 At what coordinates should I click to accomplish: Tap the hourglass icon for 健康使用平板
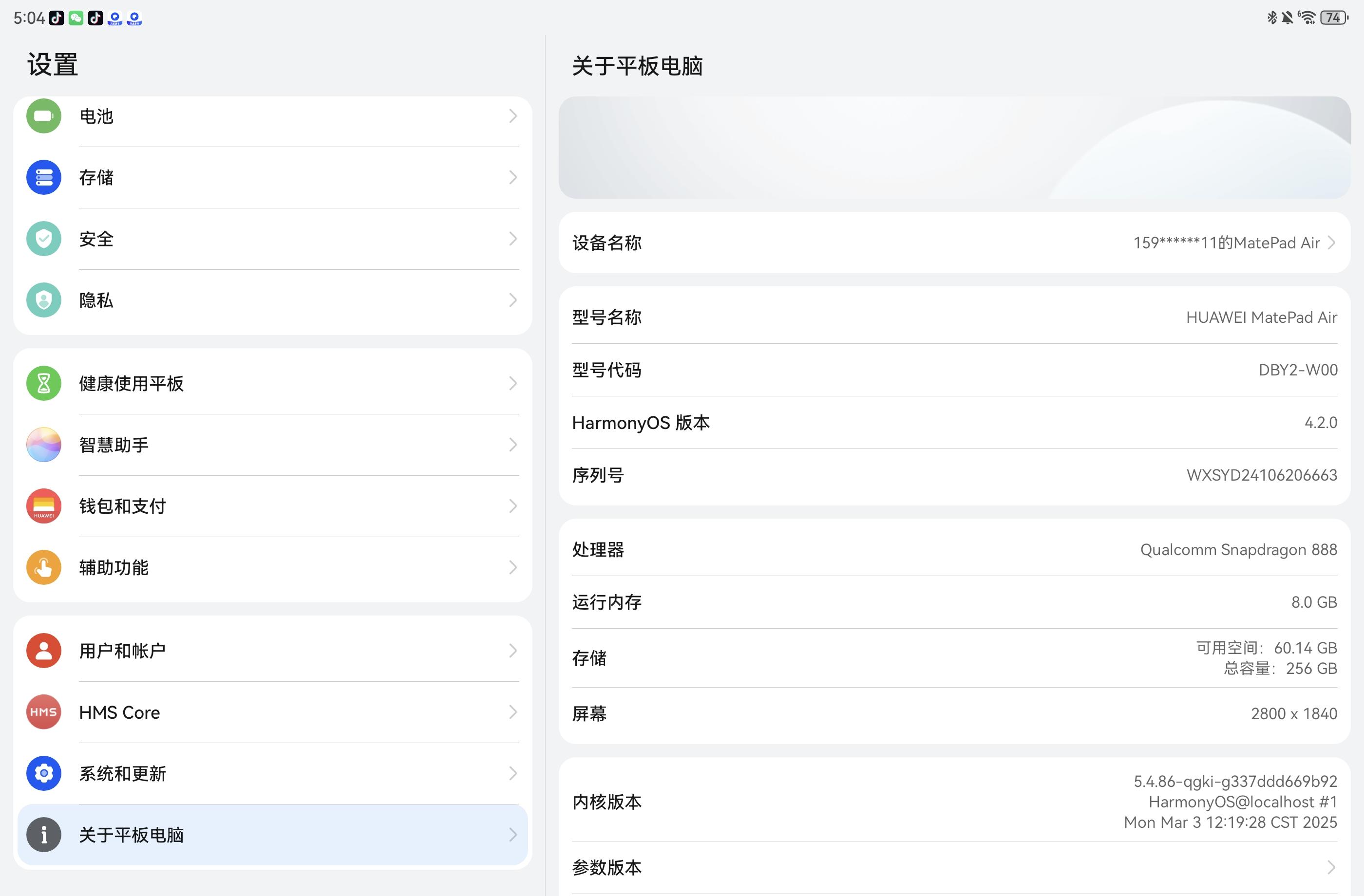(x=43, y=383)
